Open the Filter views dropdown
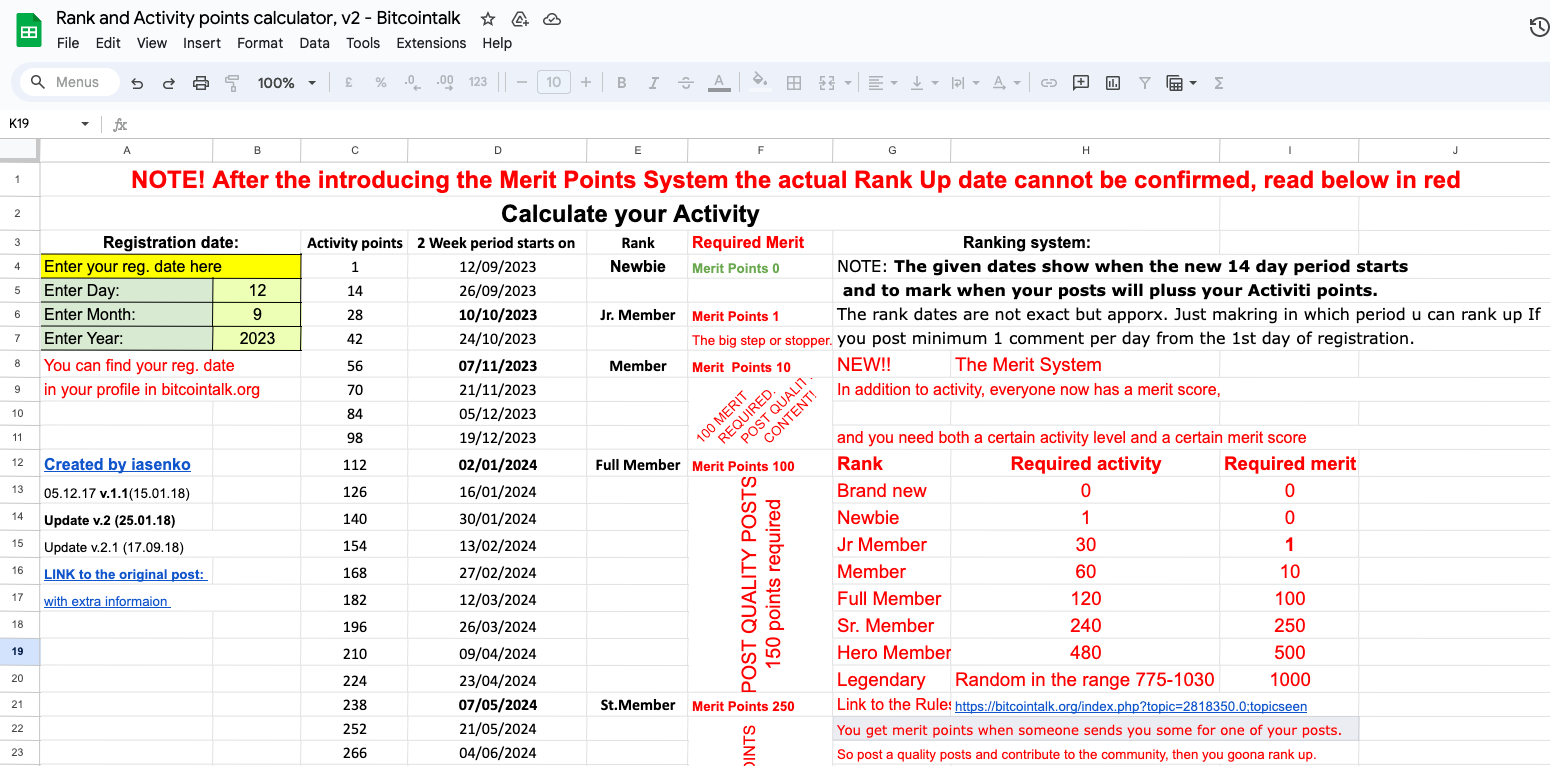The height and width of the screenshot is (766, 1550). [1181, 83]
